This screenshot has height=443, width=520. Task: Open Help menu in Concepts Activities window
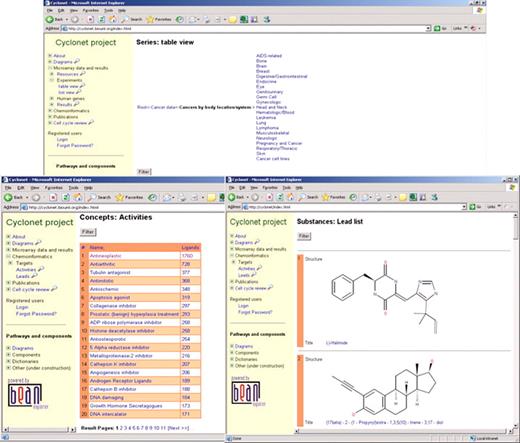(x=88, y=188)
